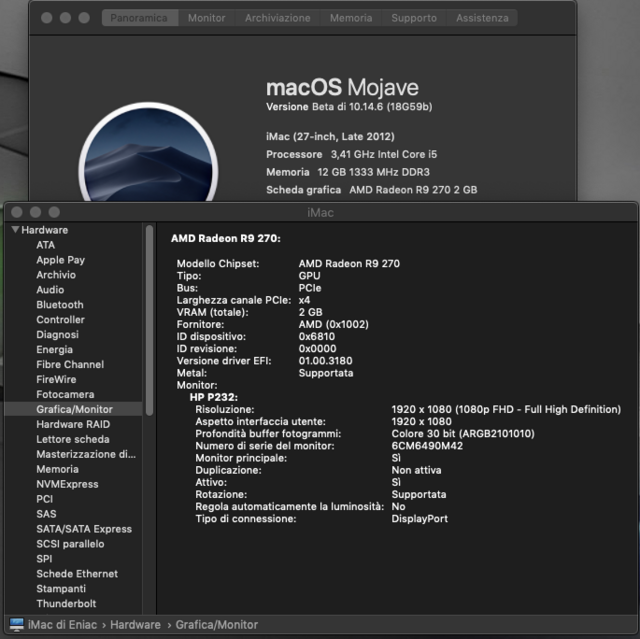Open Bluetooth hardware information
The image size is (640, 639).
(x=60, y=305)
